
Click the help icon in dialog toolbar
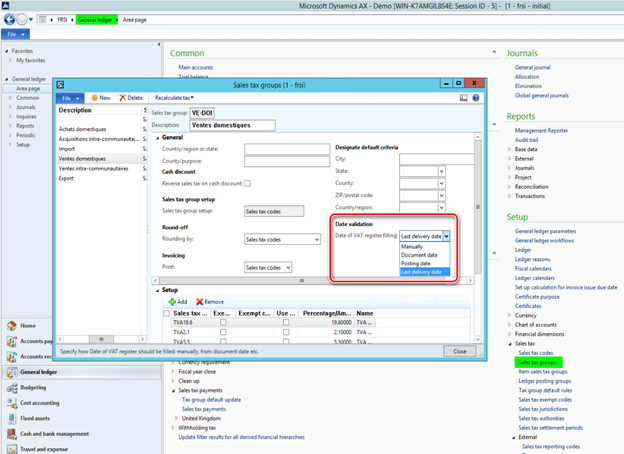tap(476, 98)
